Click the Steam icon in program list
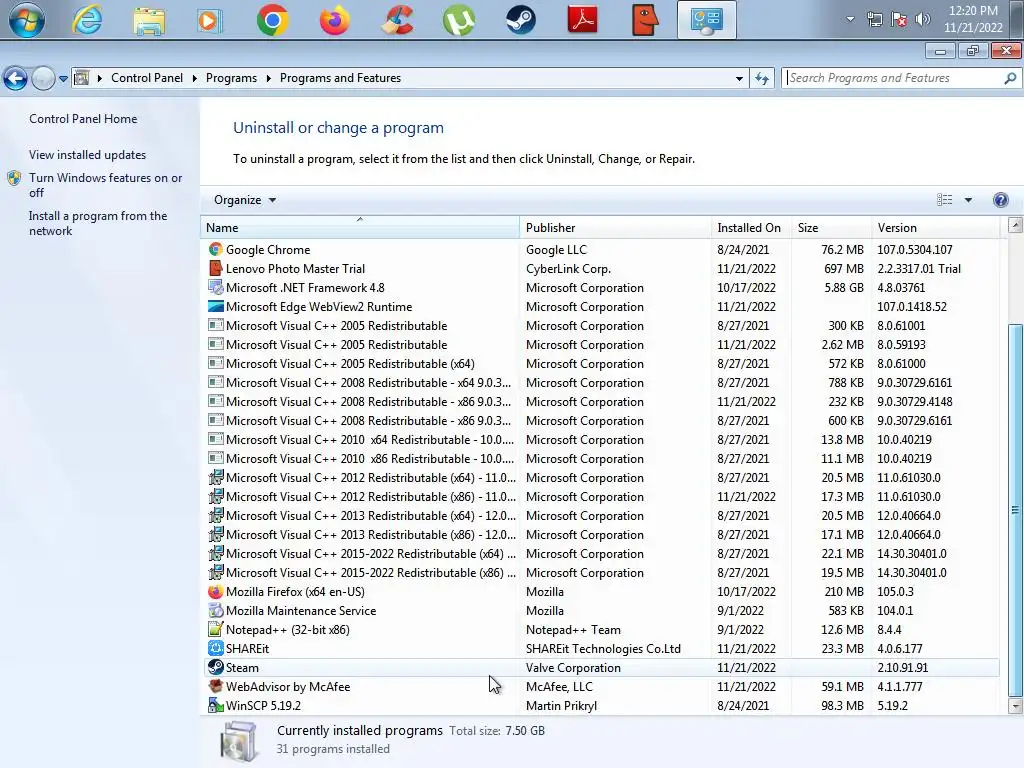The height and width of the screenshot is (768, 1024). click(x=216, y=667)
